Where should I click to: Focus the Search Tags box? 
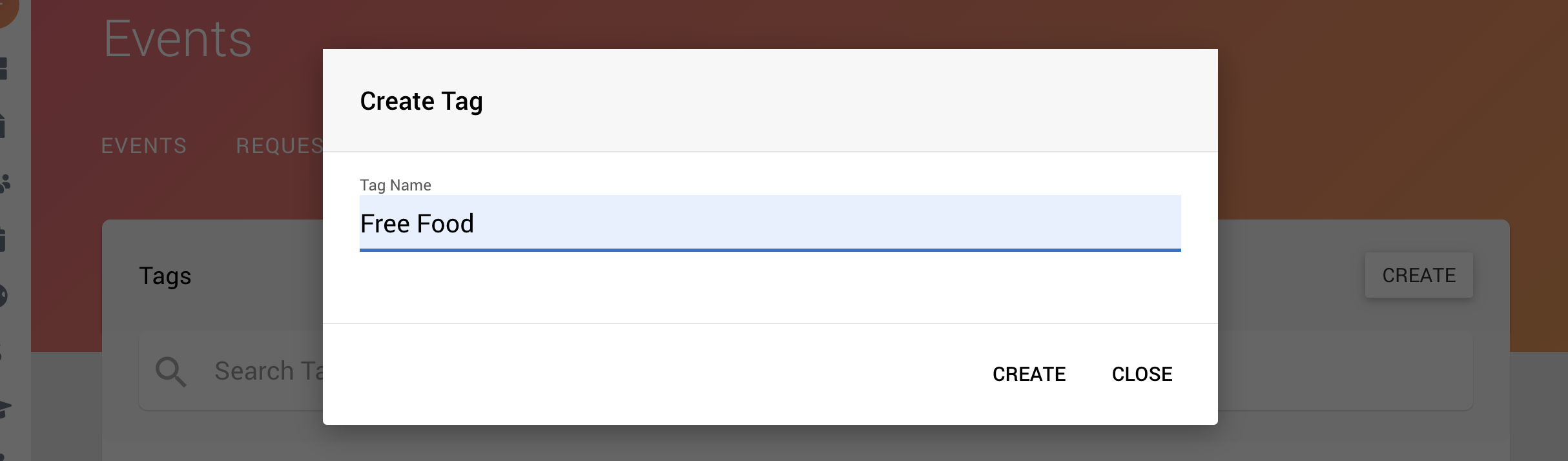click(x=805, y=371)
